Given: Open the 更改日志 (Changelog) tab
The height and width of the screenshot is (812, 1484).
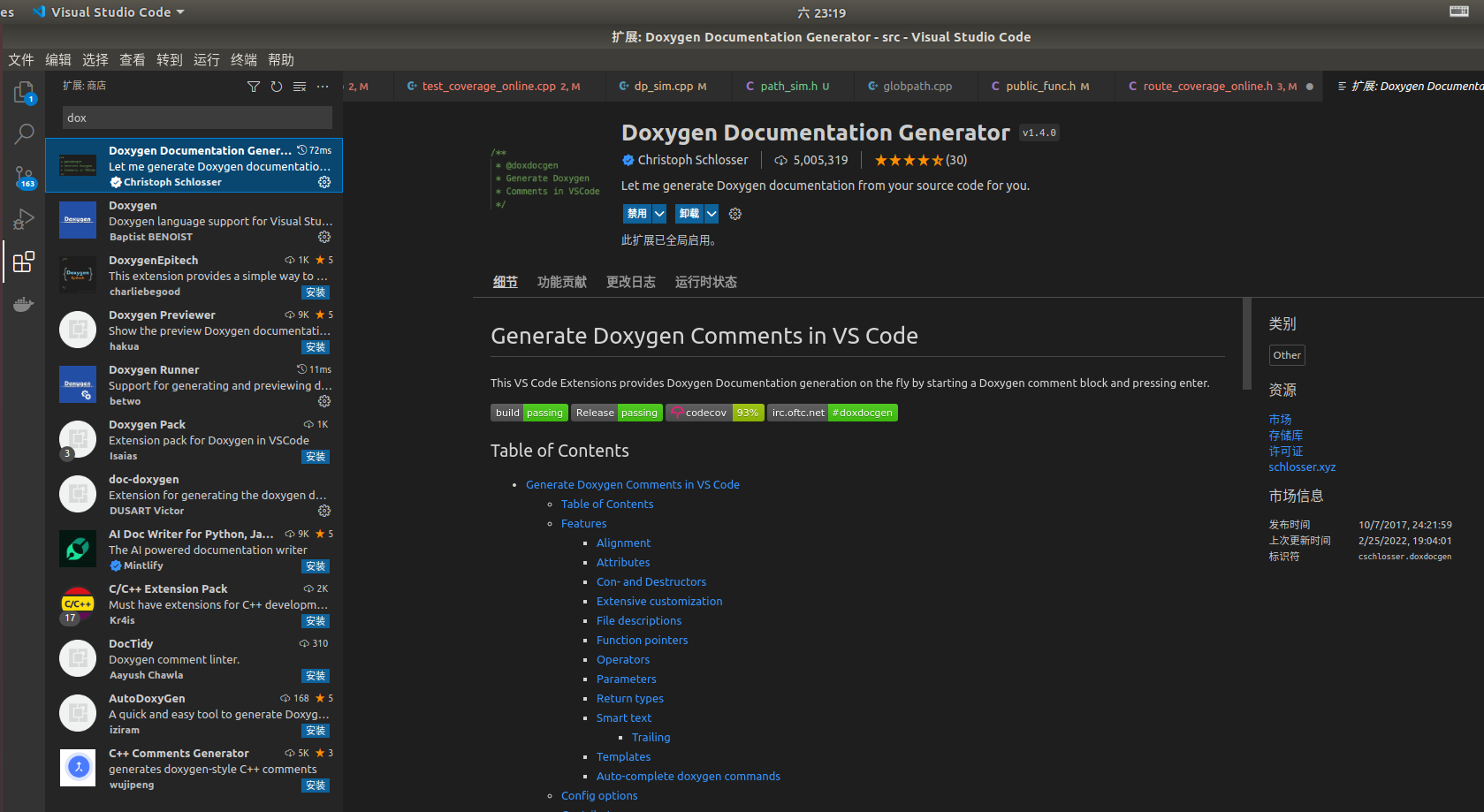Looking at the screenshot, I should pos(631,282).
